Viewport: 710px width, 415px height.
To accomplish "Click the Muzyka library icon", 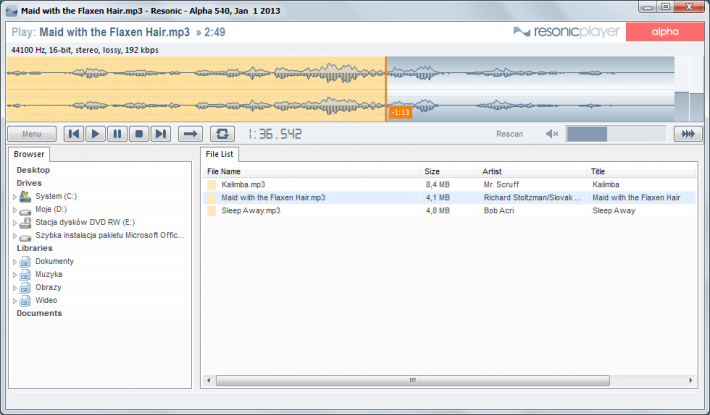I will pyautogui.click(x=25, y=275).
